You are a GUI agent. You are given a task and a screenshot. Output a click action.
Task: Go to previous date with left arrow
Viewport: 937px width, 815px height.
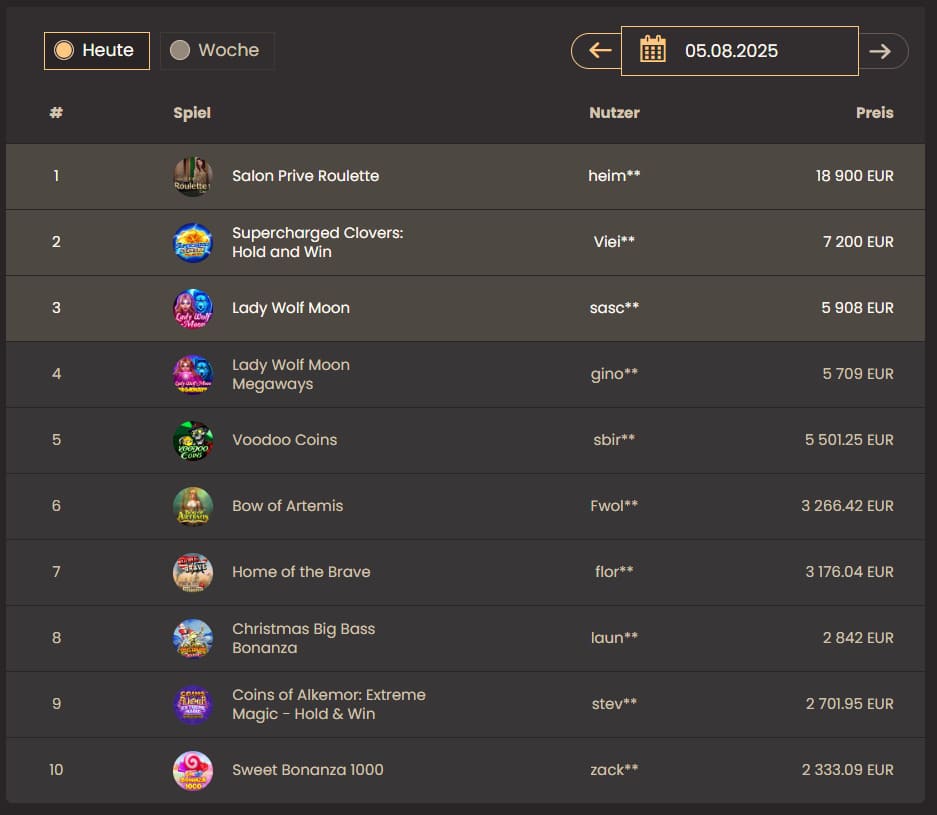(598, 51)
